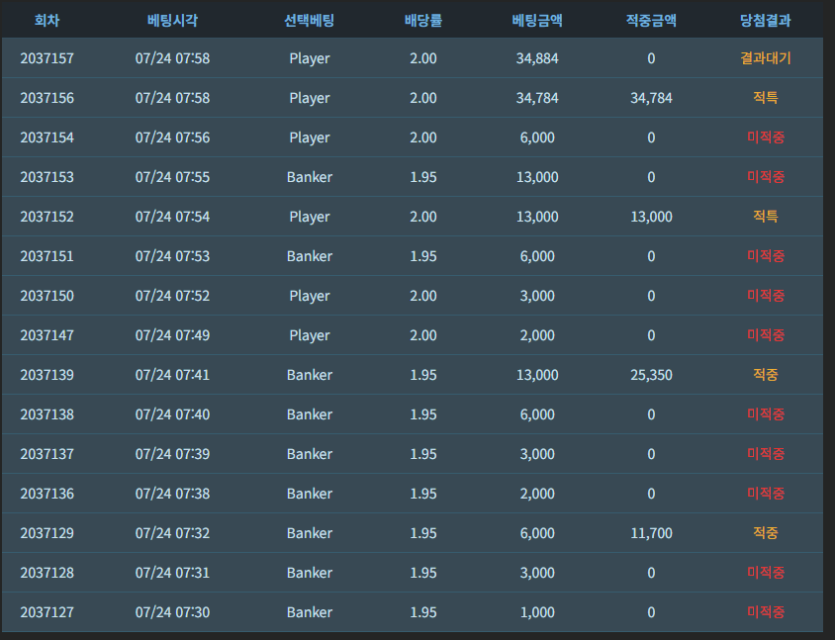Click bet amount 34,884
Viewport: 835px width, 640px height.
(537, 58)
